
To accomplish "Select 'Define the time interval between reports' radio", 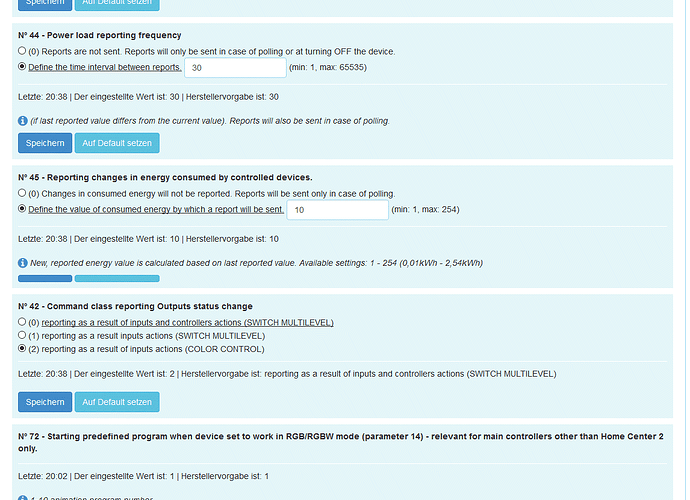I will coord(22,66).
